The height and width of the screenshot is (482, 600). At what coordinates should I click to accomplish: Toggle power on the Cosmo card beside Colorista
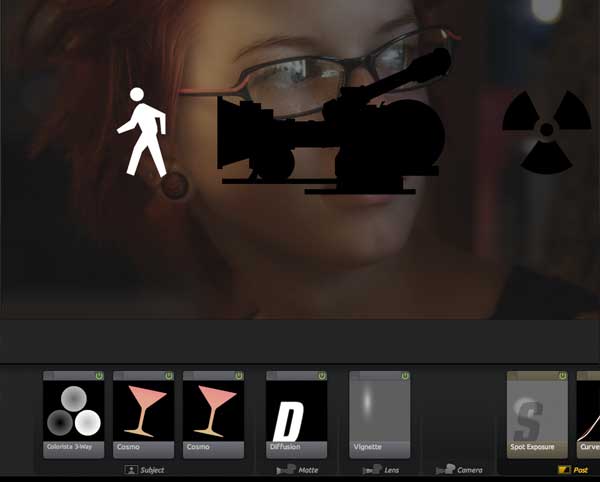tap(169, 376)
